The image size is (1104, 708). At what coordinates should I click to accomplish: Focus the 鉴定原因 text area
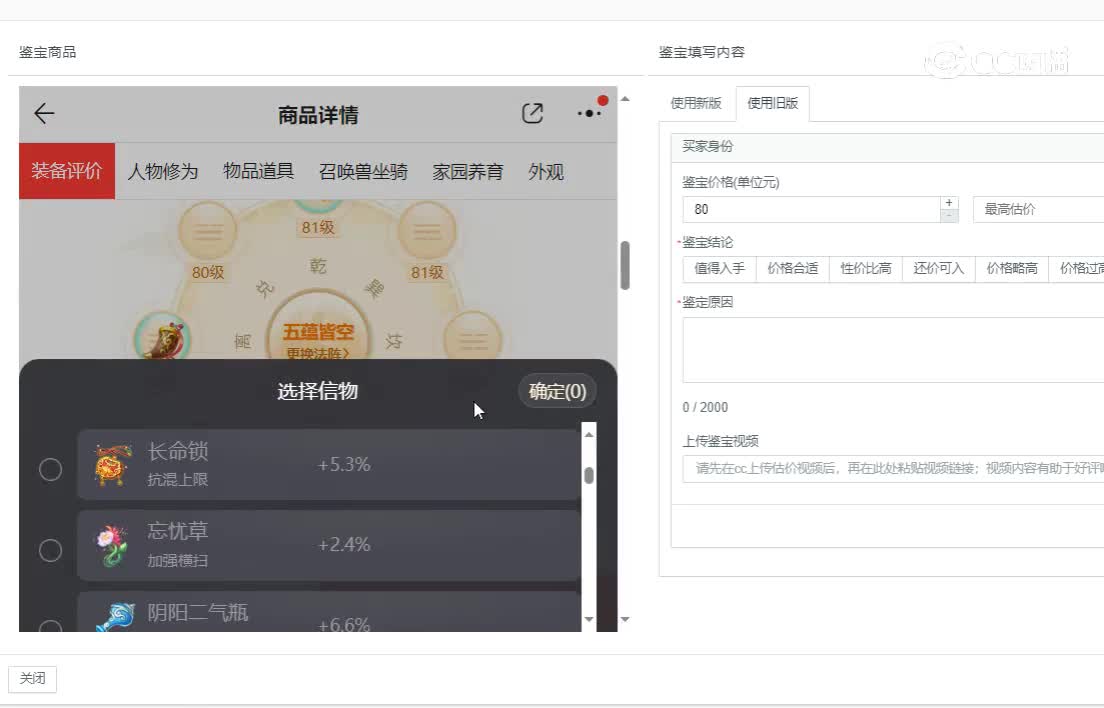coord(893,350)
